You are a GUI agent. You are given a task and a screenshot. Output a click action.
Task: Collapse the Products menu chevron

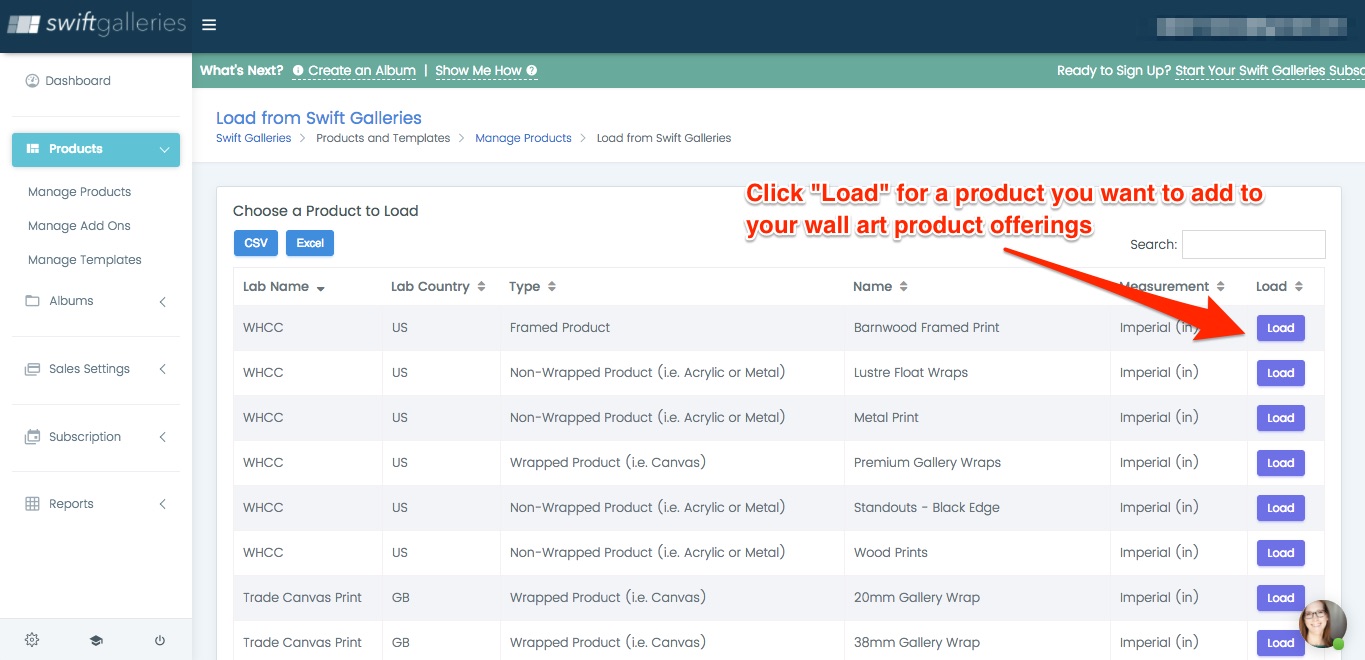[x=164, y=149]
